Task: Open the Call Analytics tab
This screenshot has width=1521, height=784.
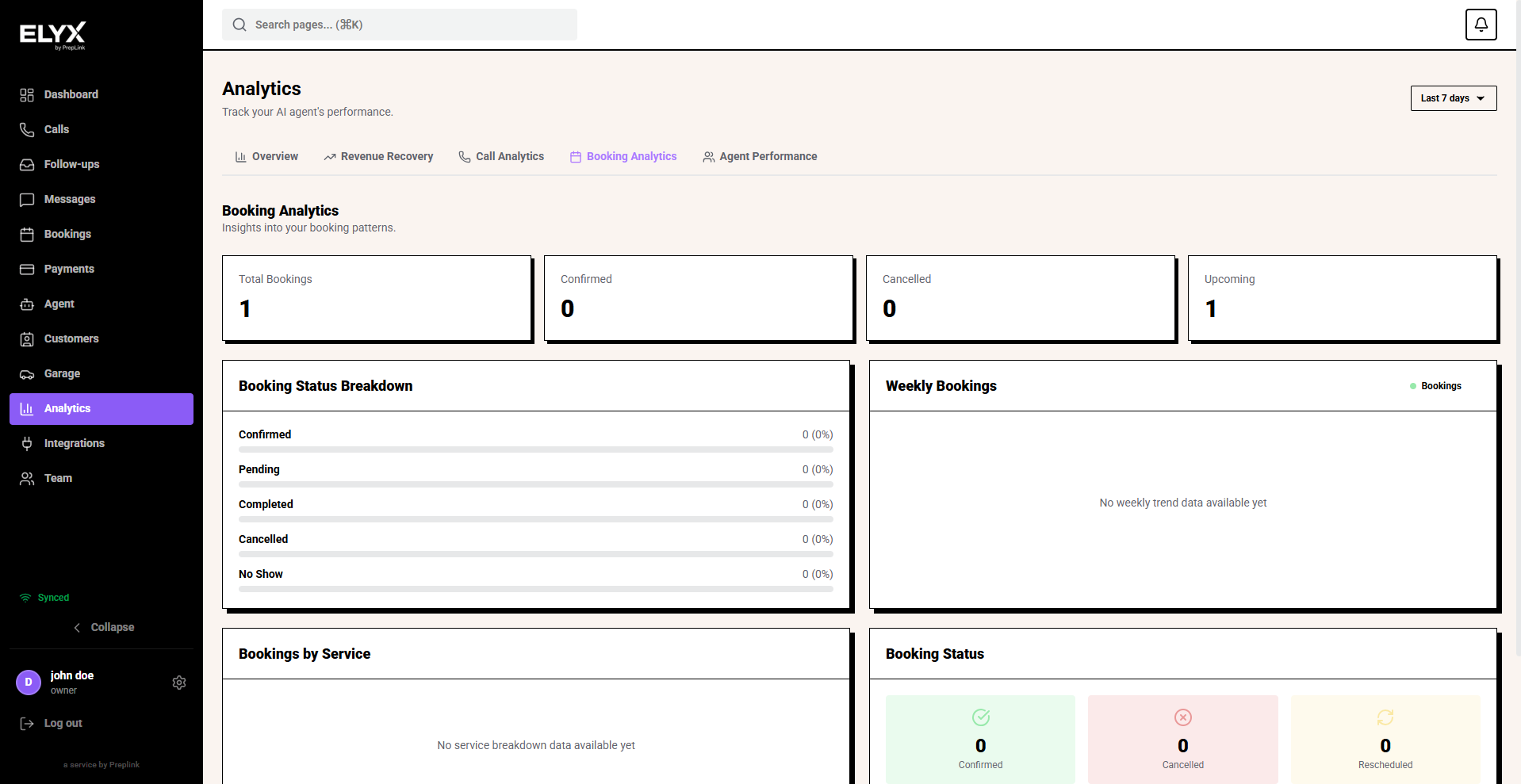Action: click(501, 157)
